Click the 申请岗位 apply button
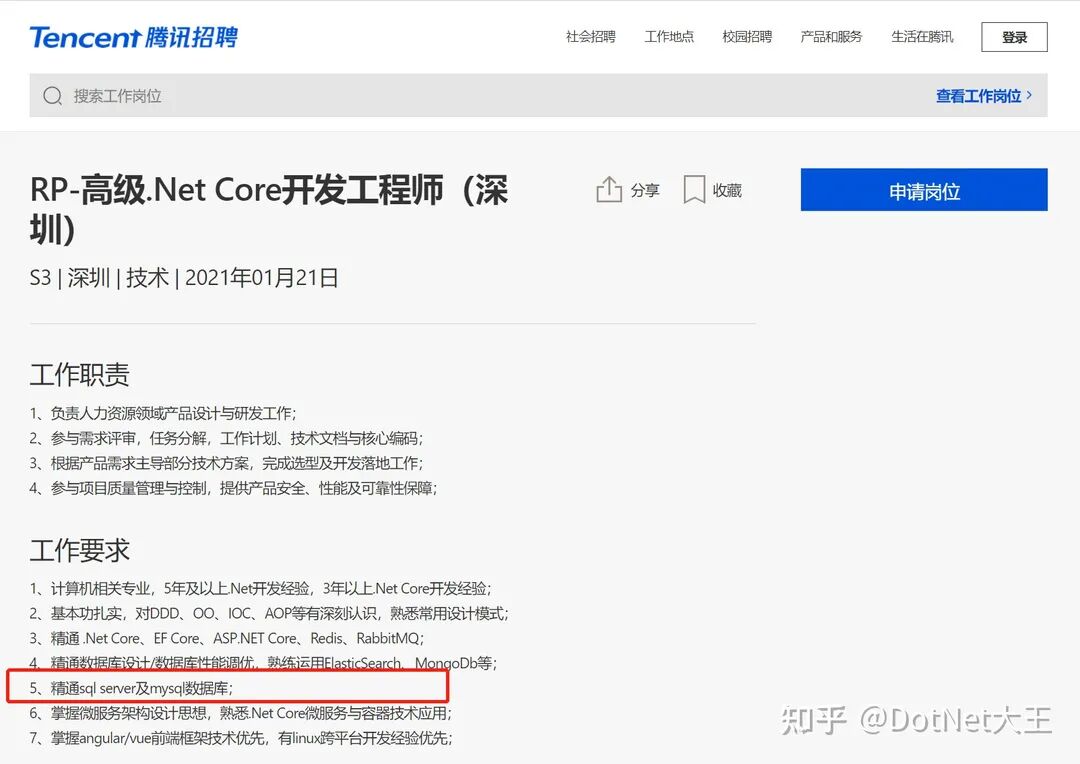 (924, 189)
